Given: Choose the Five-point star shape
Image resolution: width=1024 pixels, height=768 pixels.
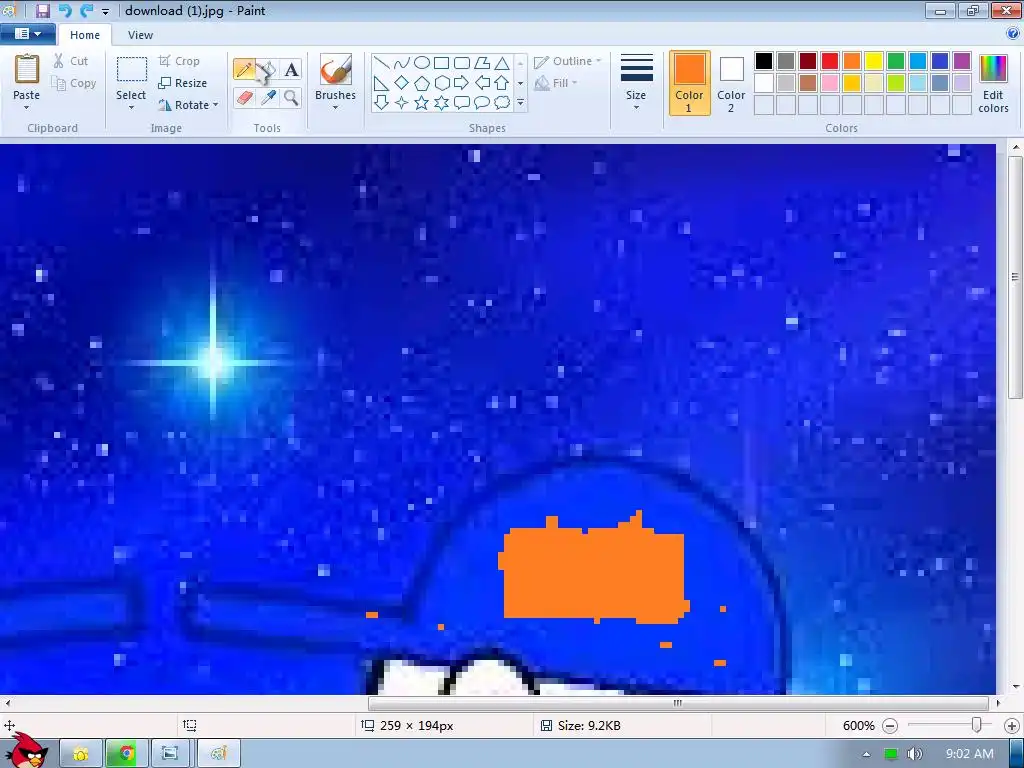Looking at the screenshot, I should click(x=422, y=103).
